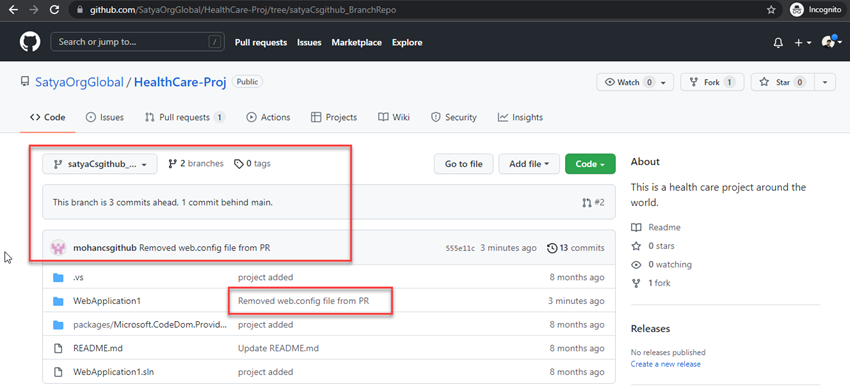Open the plus create-new dropdown

point(802,43)
